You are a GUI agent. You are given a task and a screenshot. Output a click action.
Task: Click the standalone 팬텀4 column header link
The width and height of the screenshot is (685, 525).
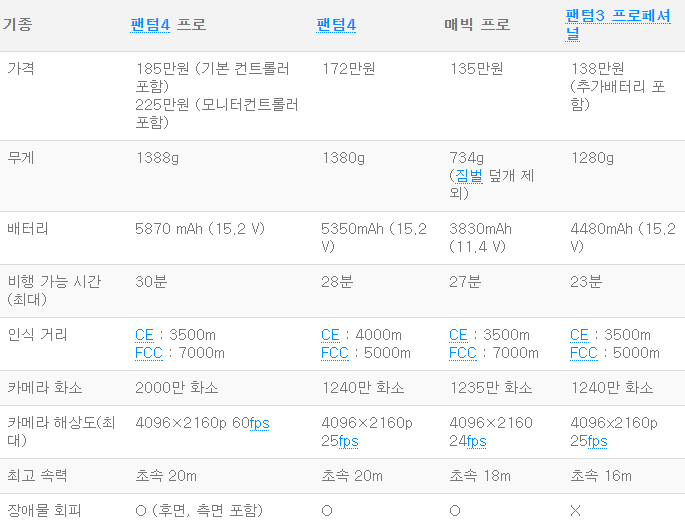(336, 24)
